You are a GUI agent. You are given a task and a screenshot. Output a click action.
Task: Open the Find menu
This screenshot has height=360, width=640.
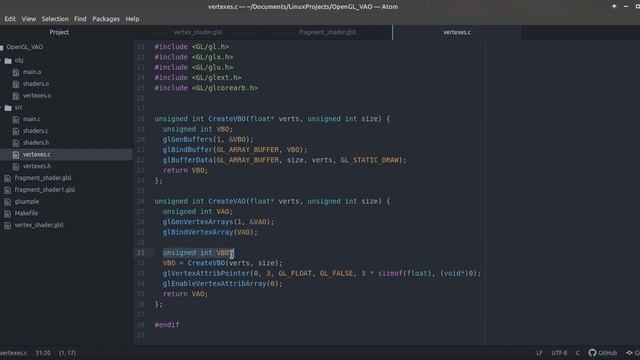click(x=80, y=19)
